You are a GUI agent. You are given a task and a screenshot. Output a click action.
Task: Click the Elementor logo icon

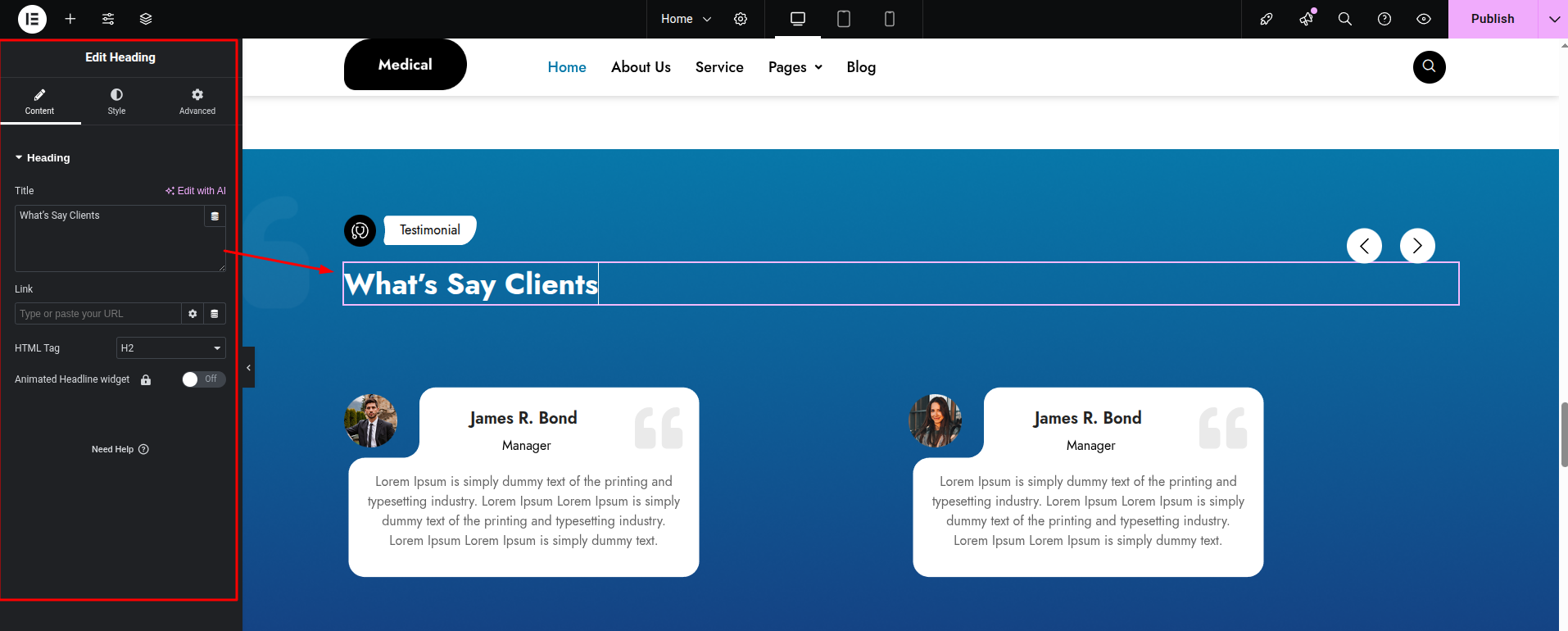(x=32, y=19)
